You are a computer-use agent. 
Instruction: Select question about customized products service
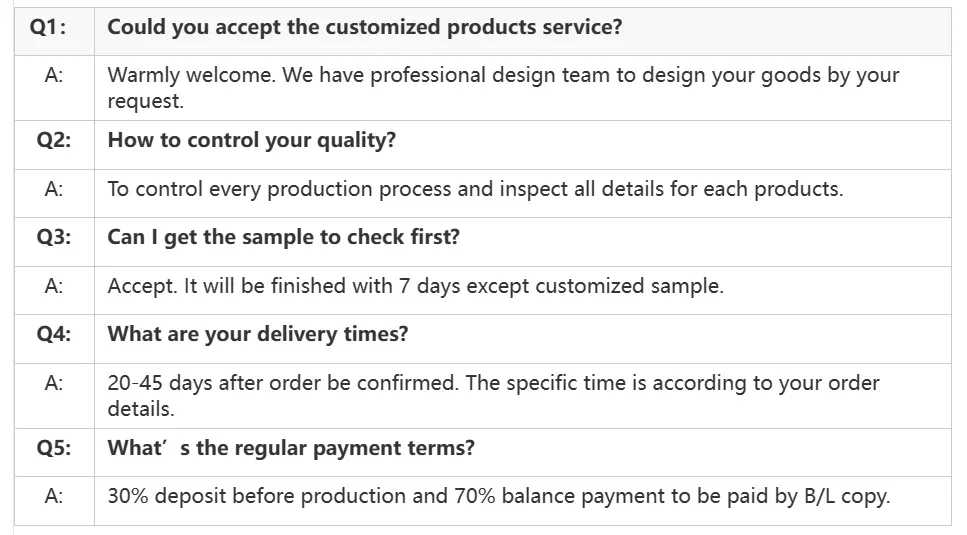click(364, 27)
